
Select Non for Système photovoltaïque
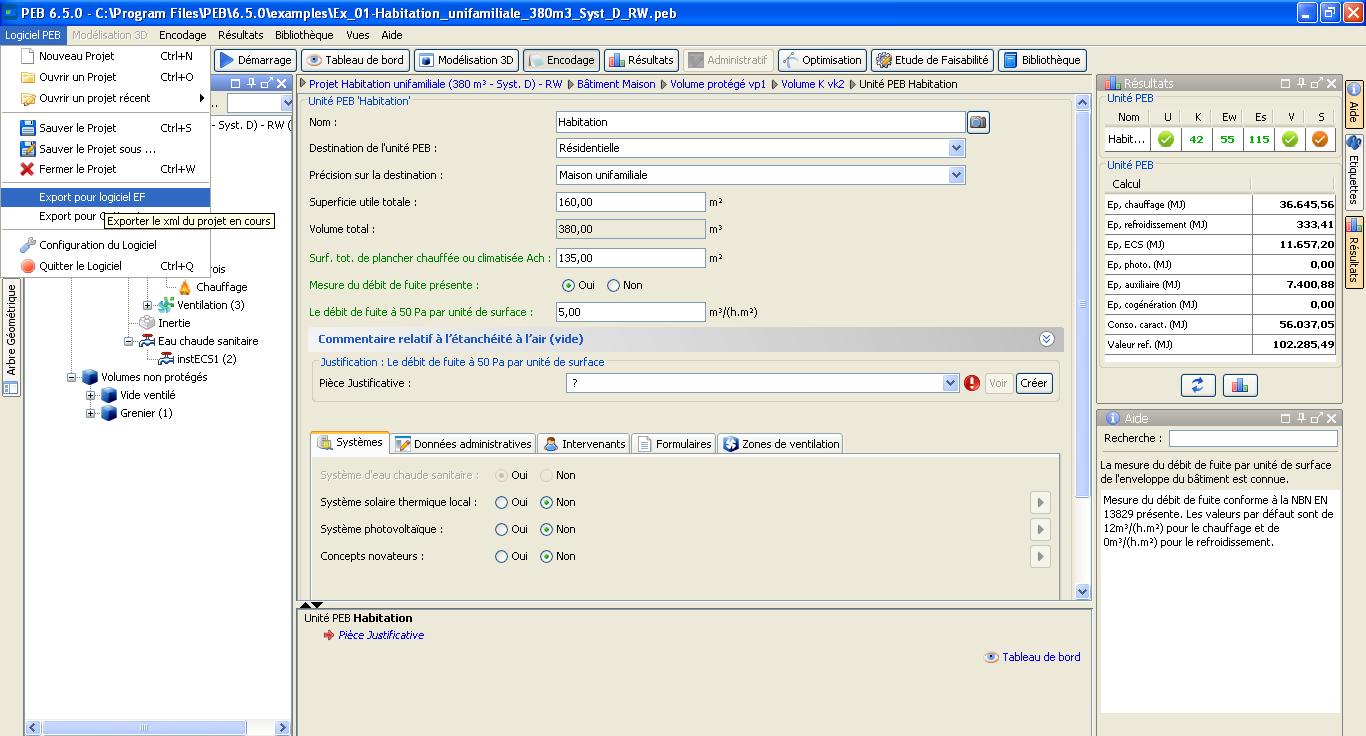546,529
